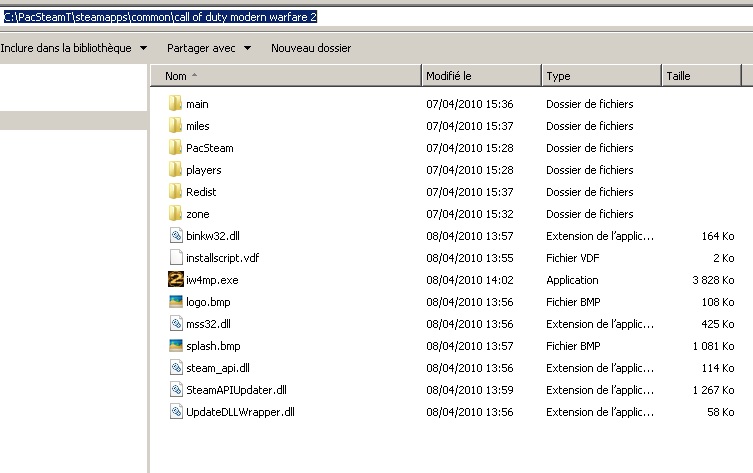Click the date 07/04/2010 15:36

coord(470,104)
